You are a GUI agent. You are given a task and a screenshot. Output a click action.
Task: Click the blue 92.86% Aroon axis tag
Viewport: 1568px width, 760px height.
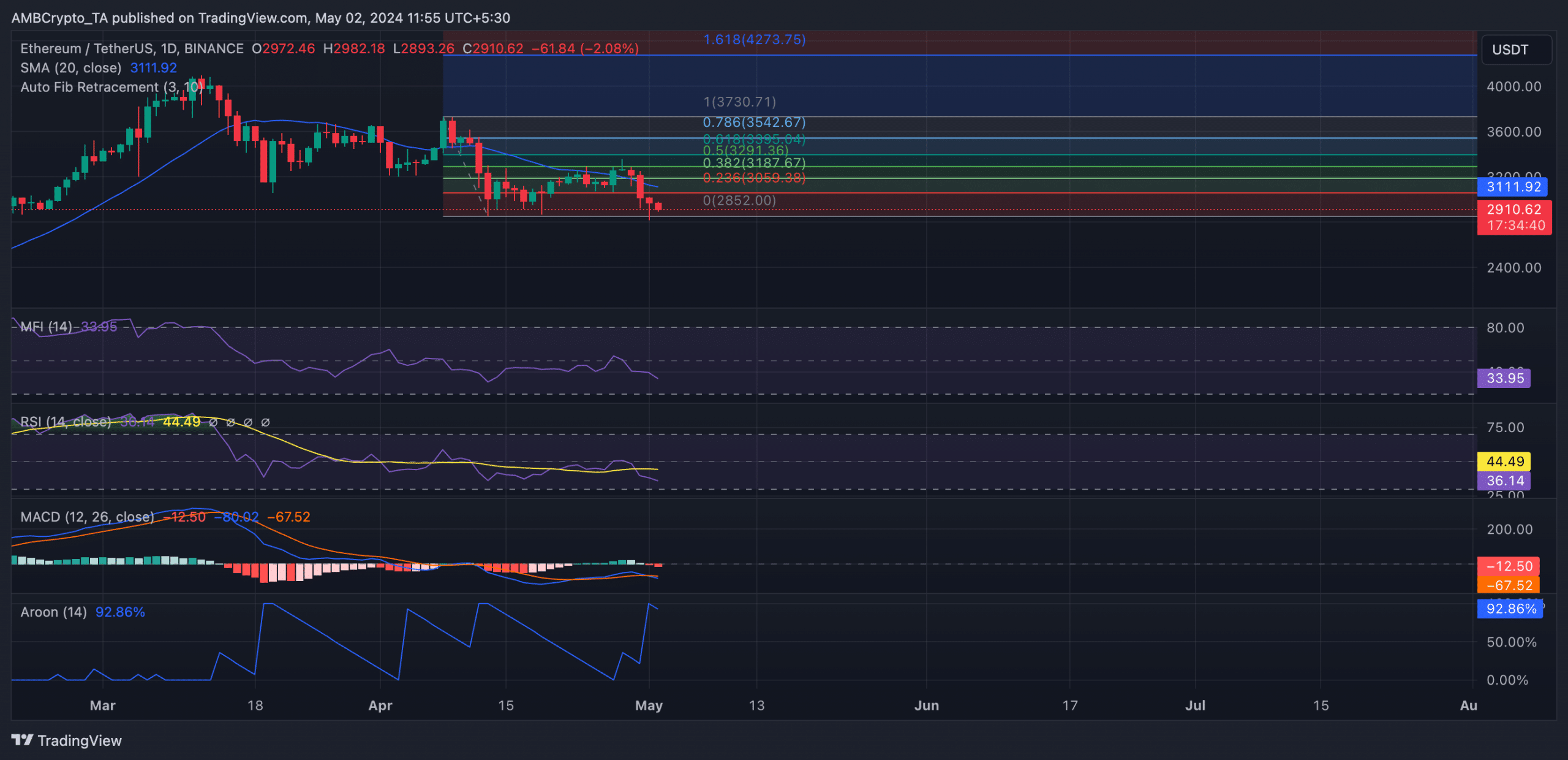(x=1510, y=609)
